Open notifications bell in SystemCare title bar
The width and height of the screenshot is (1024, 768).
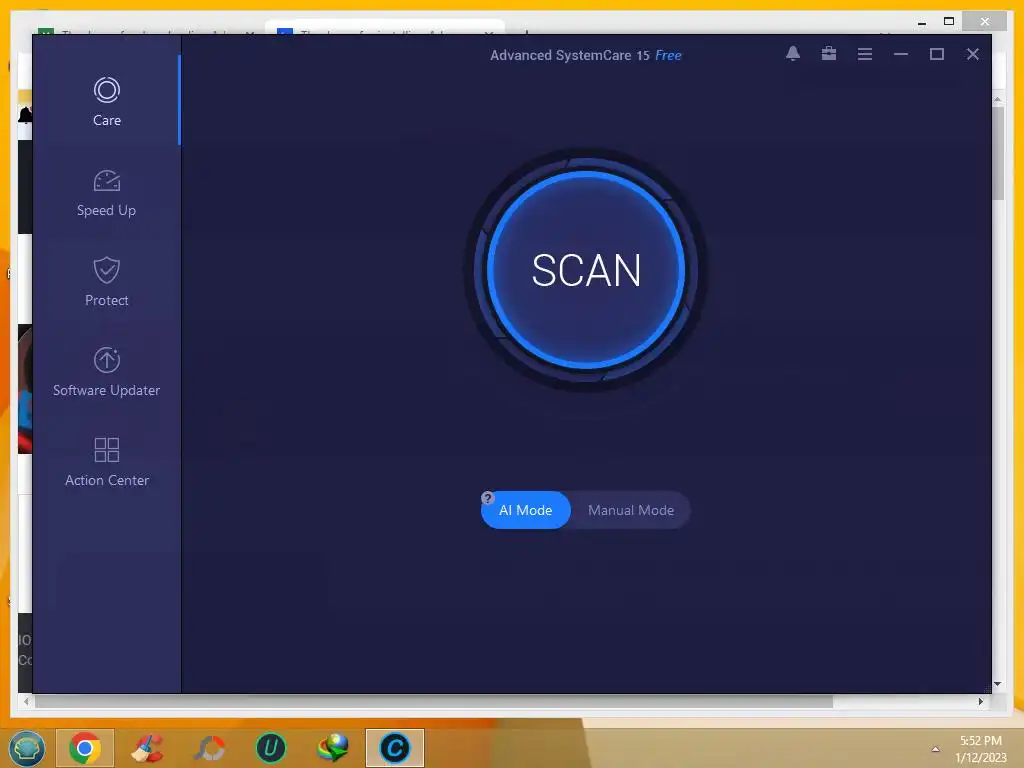[793, 54]
